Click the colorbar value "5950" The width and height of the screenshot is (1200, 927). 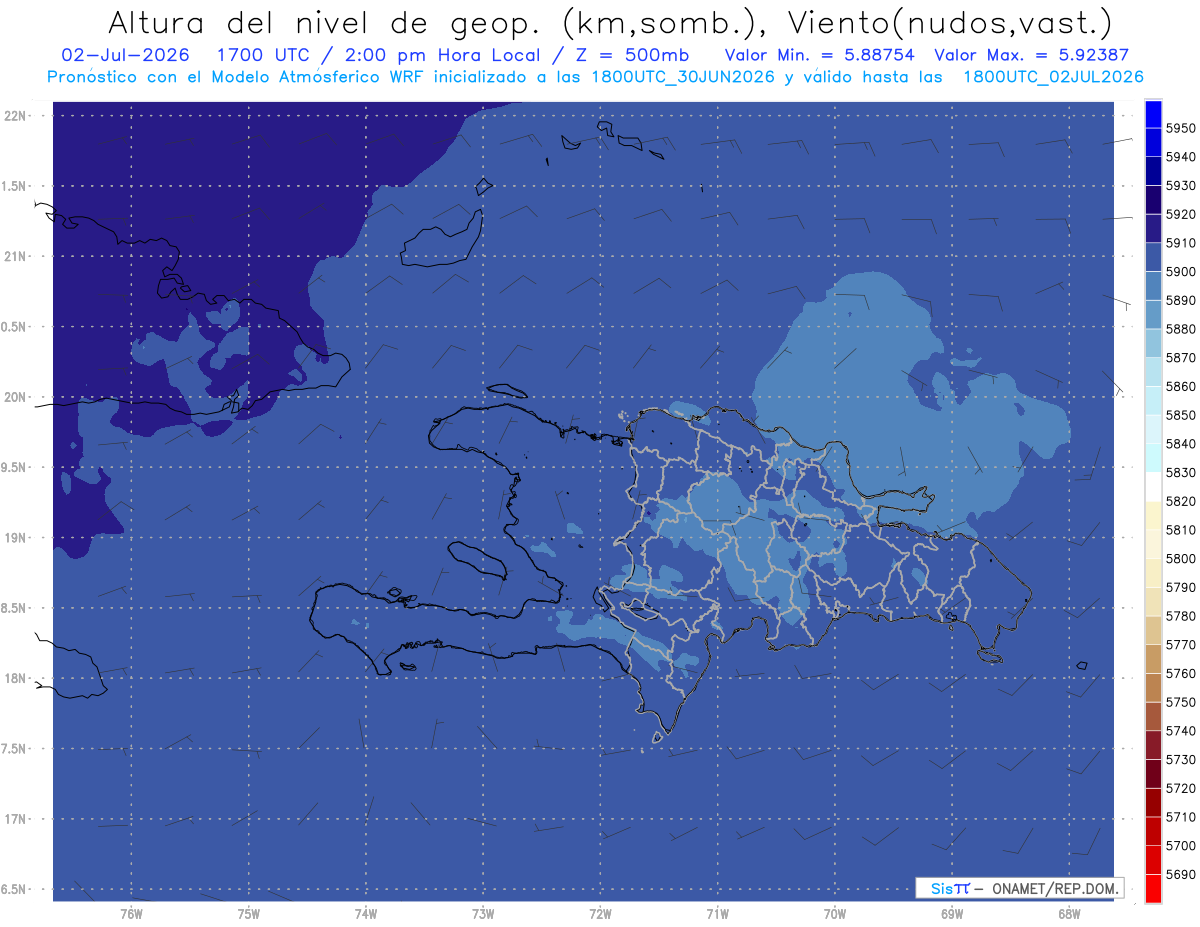click(1181, 128)
